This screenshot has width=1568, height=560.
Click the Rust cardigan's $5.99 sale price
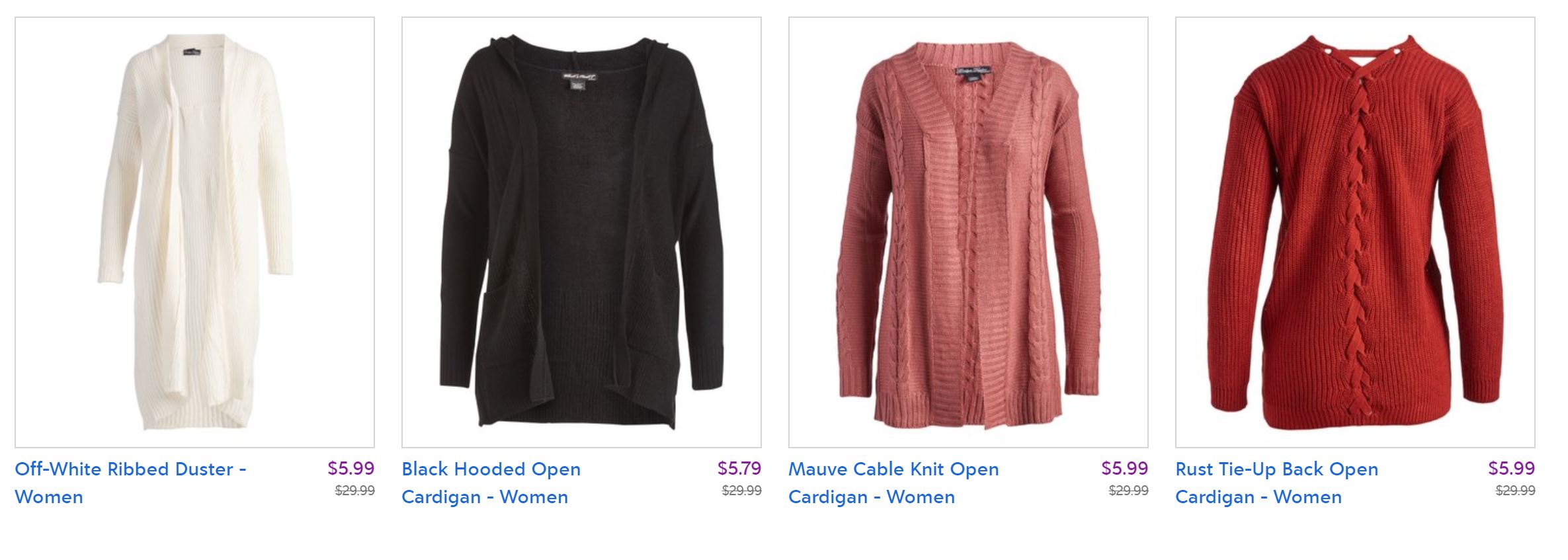[x=1511, y=468]
